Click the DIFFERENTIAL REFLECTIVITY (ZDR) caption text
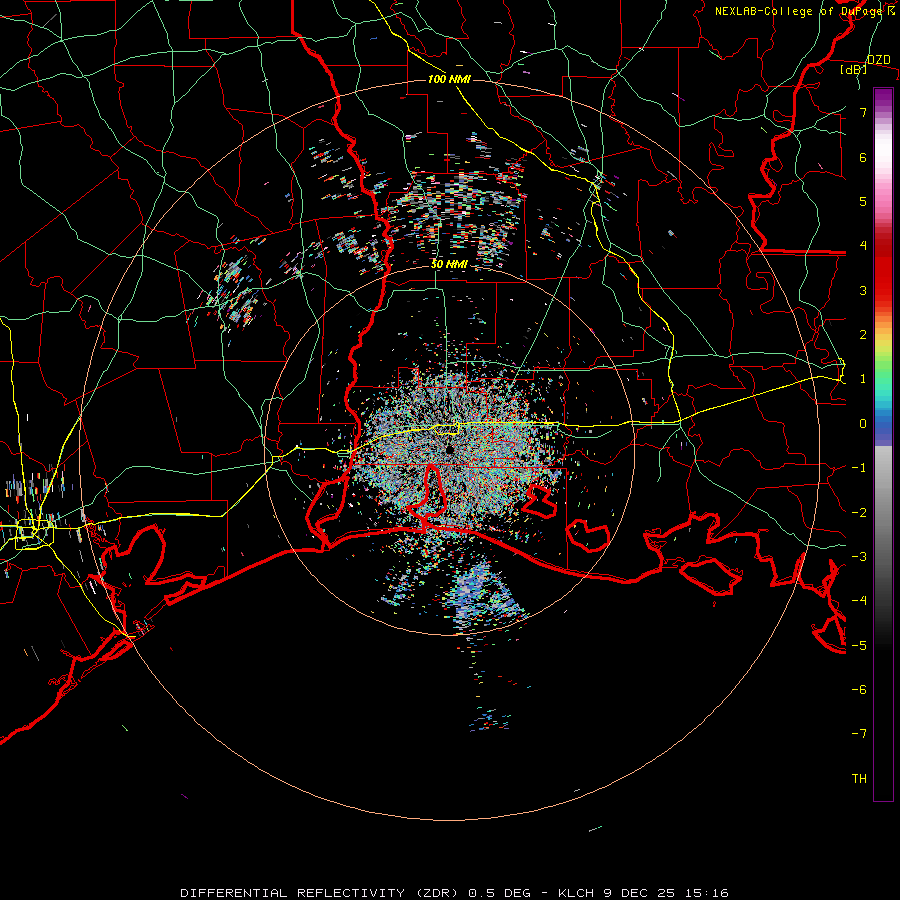The image size is (900, 900). 321,893
